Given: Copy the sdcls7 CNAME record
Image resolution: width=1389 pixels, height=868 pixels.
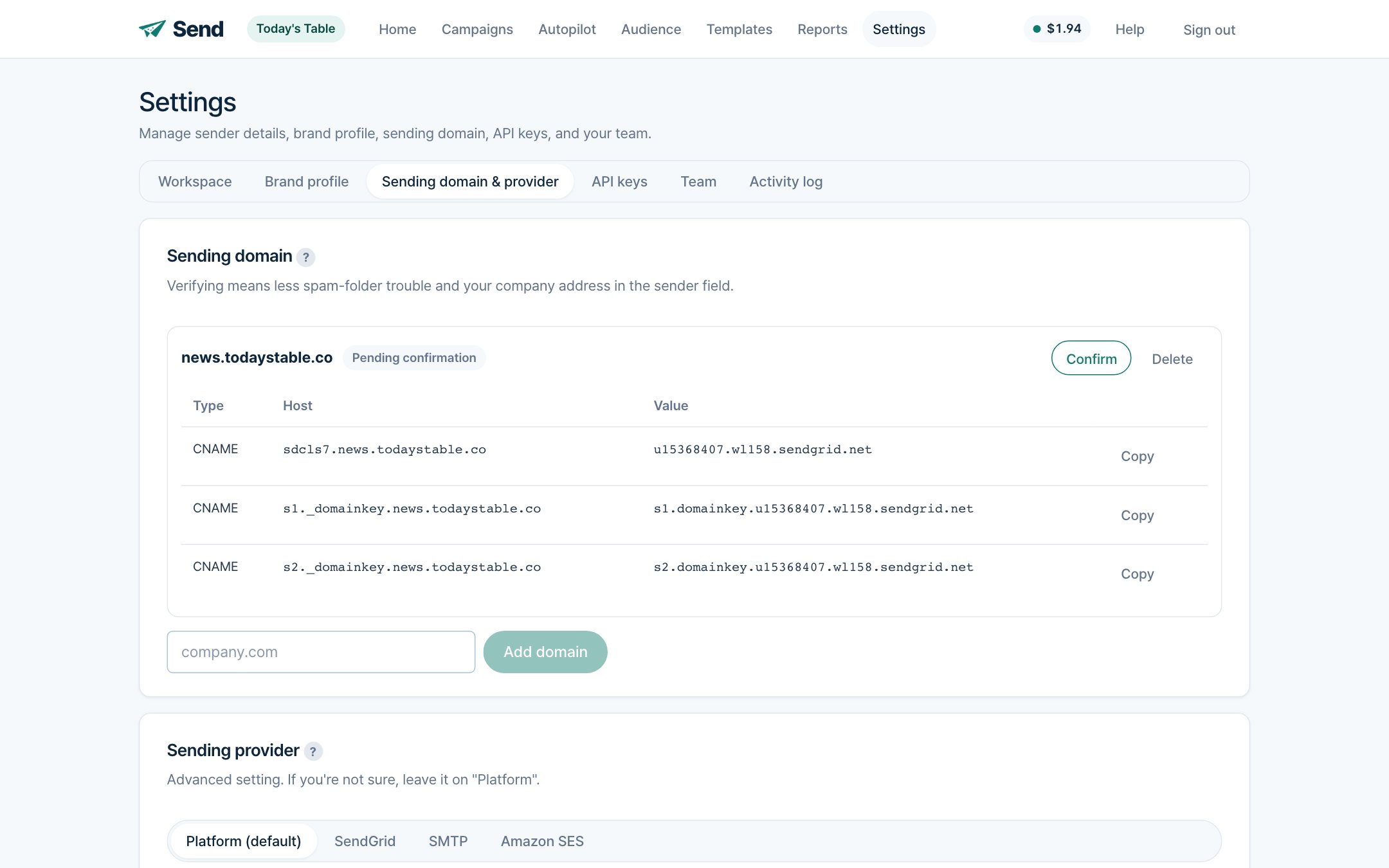Looking at the screenshot, I should [1137, 456].
